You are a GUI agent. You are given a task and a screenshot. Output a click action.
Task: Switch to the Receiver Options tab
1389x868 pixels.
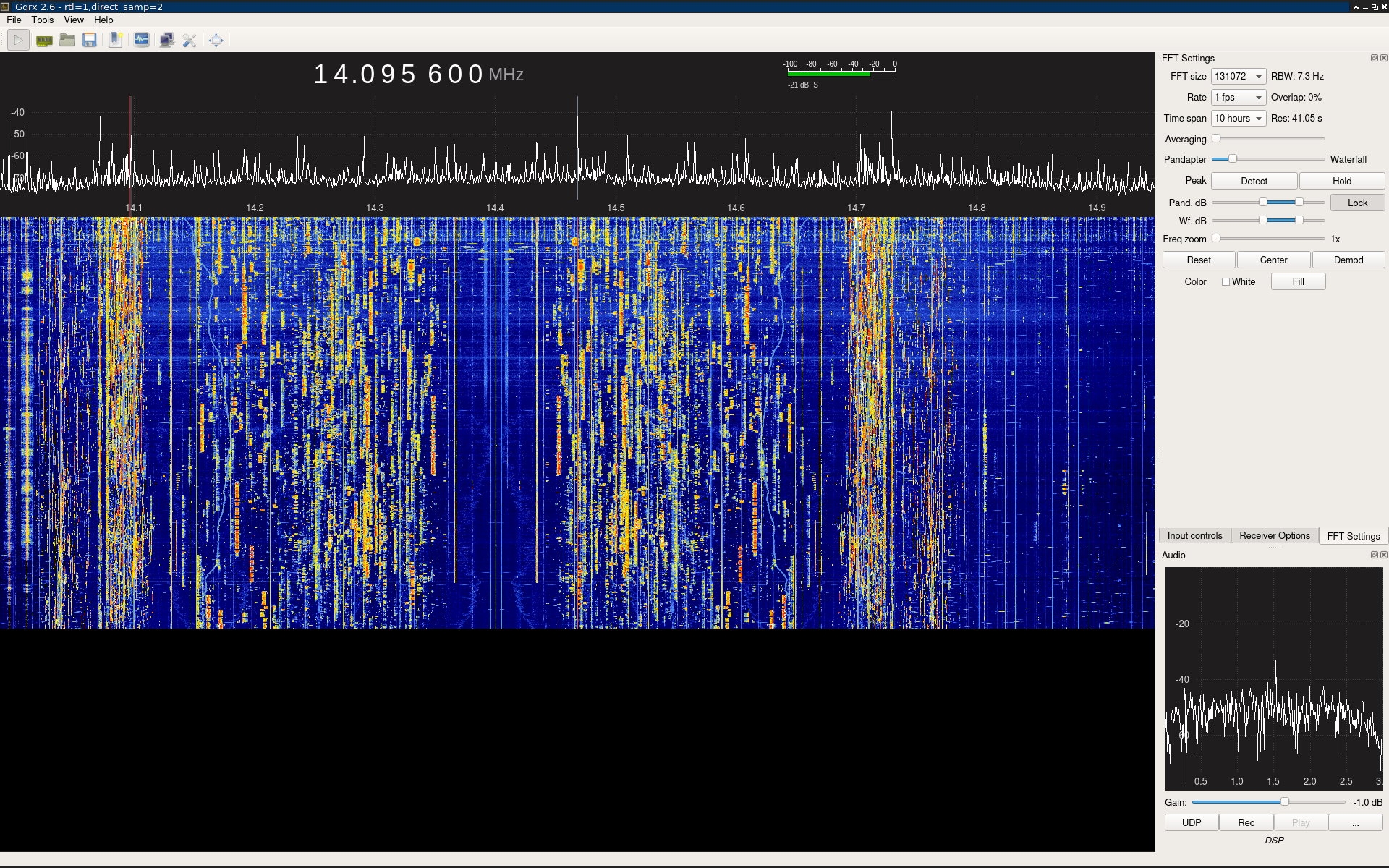click(x=1274, y=536)
